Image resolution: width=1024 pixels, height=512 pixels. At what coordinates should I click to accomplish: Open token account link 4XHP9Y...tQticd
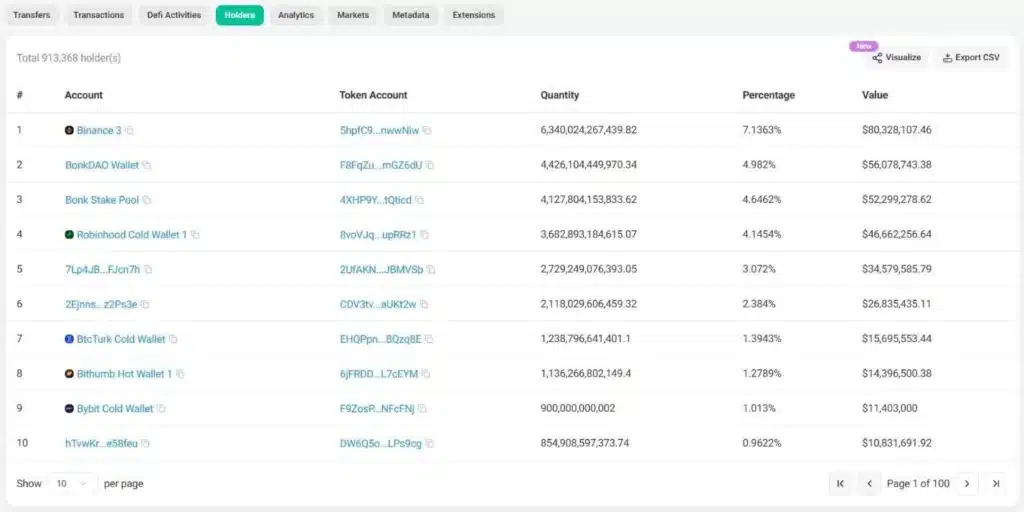pyautogui.click(x=376, y=200)
